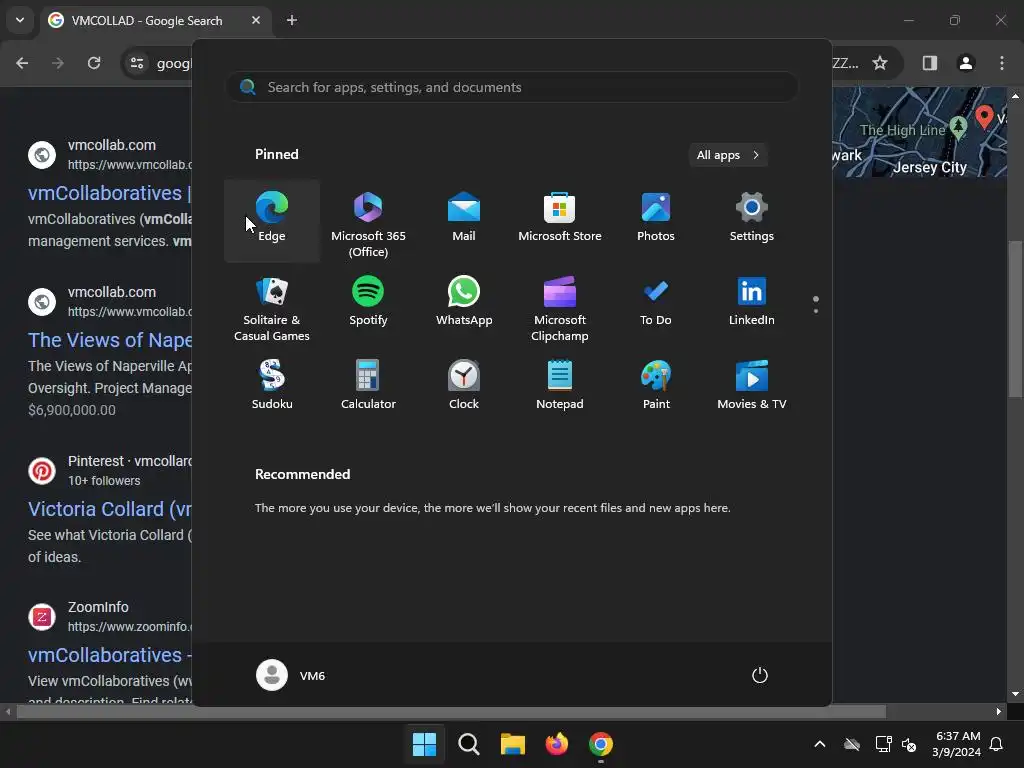Toggle the Chrome side panel
Viewport: 1024px width, 768px height.
930,63
